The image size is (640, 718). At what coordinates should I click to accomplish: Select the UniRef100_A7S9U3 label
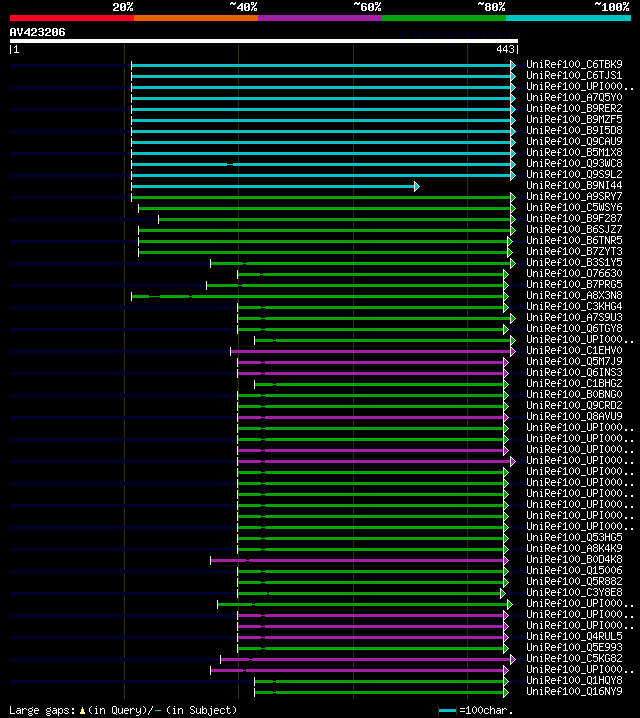tap(574, 317)
